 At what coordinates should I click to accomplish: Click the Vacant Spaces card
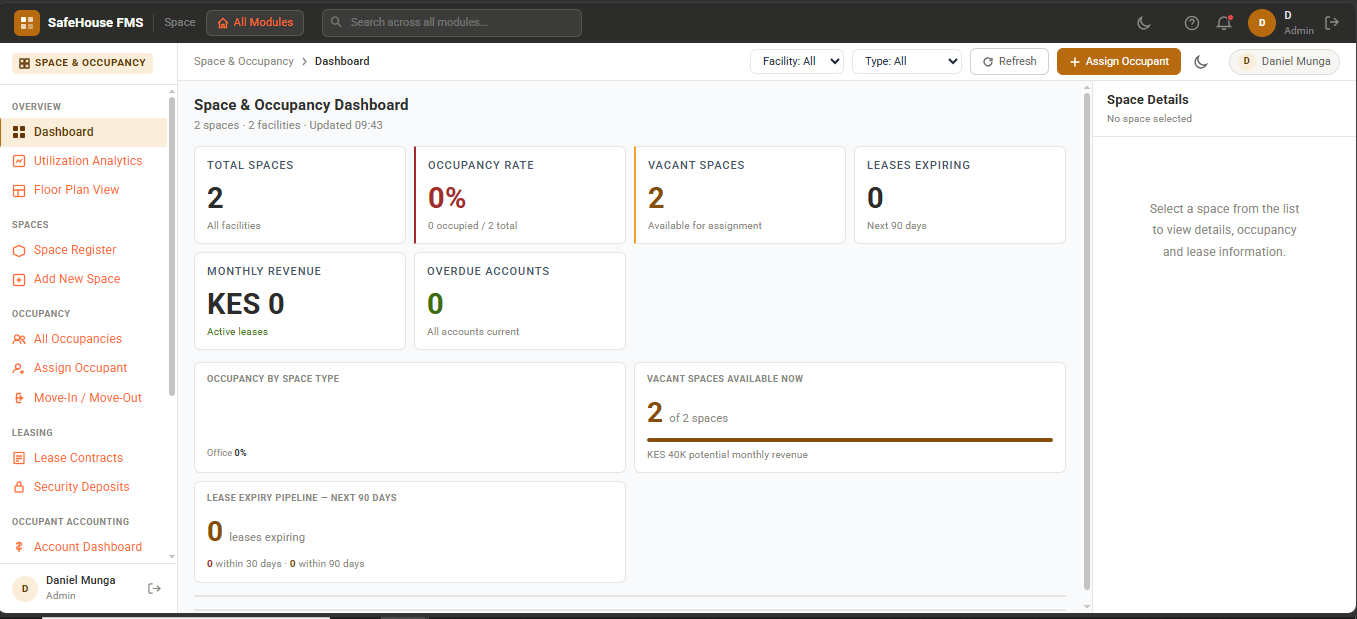pos(740,195)
